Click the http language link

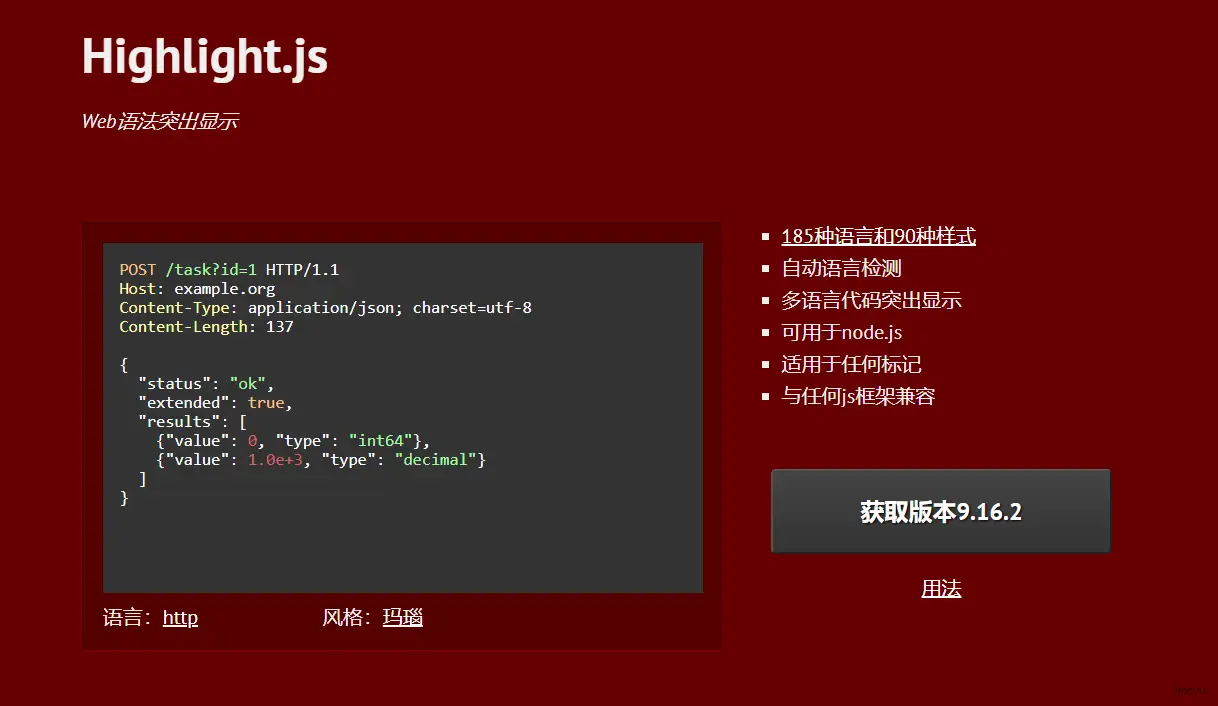pyautogui.click(x=180, y=617)
